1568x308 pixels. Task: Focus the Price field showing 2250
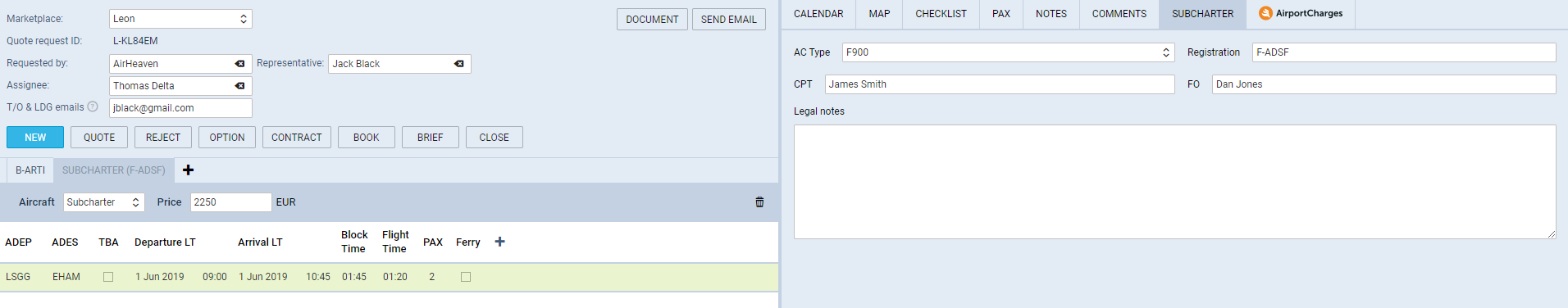coord(230,202)
